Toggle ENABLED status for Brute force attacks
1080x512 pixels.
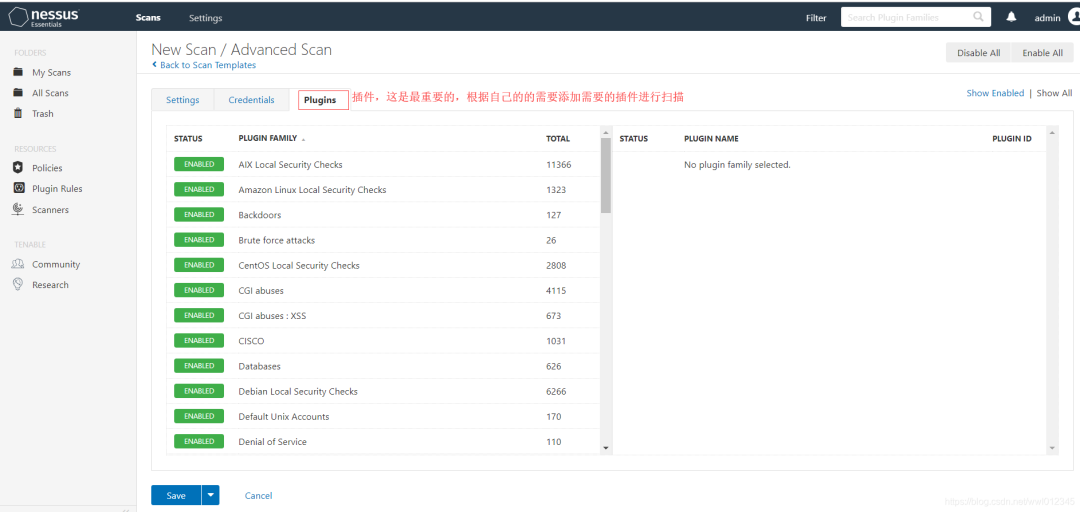pos(199,240)
